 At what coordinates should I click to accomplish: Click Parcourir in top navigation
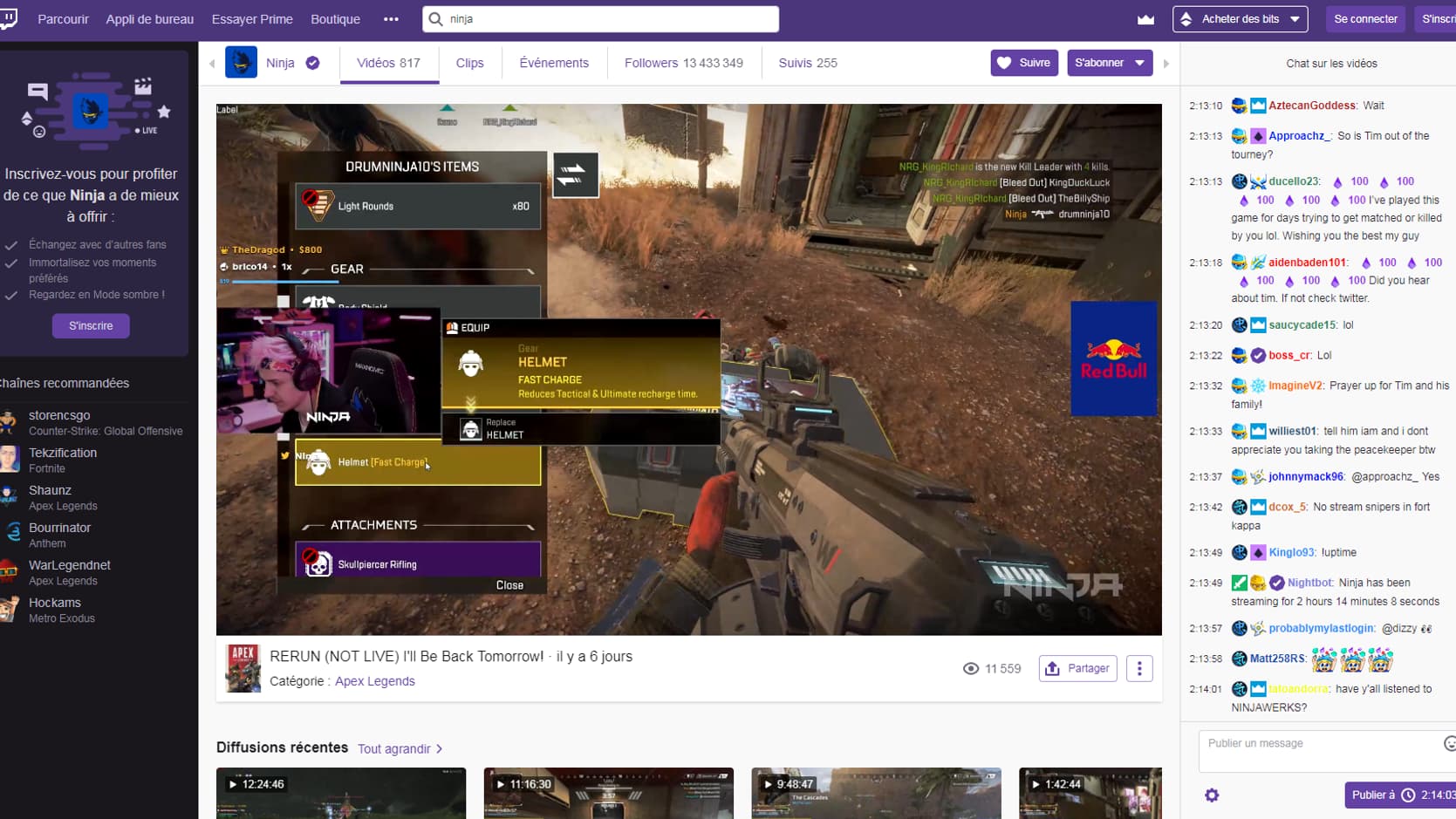[63, 19]
